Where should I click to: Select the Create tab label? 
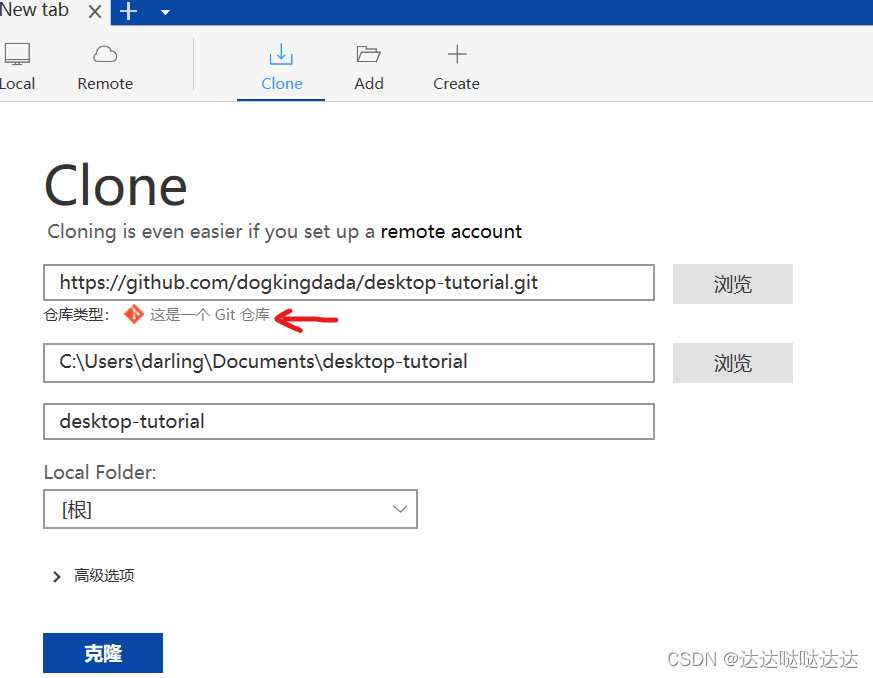tap(457, 83)
